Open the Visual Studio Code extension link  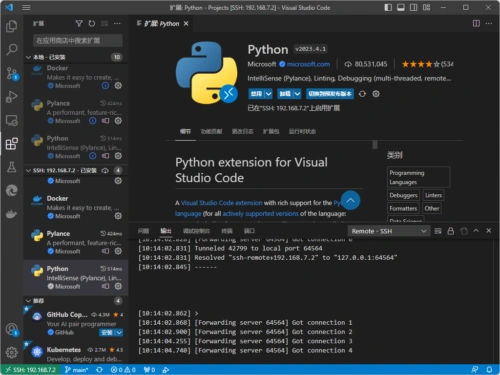221,203
